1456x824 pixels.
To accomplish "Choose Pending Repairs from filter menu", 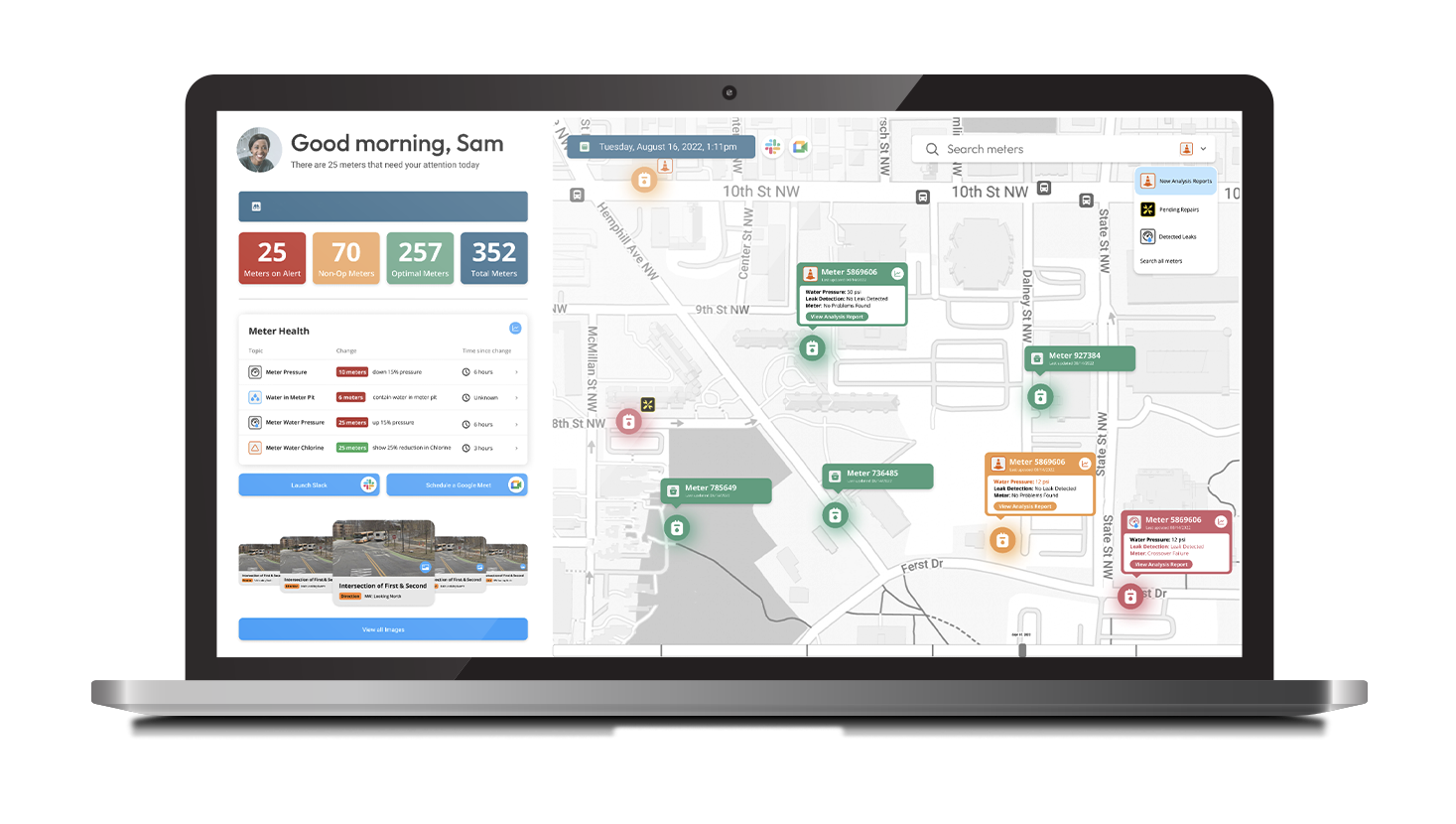I will click(1176, 209).
